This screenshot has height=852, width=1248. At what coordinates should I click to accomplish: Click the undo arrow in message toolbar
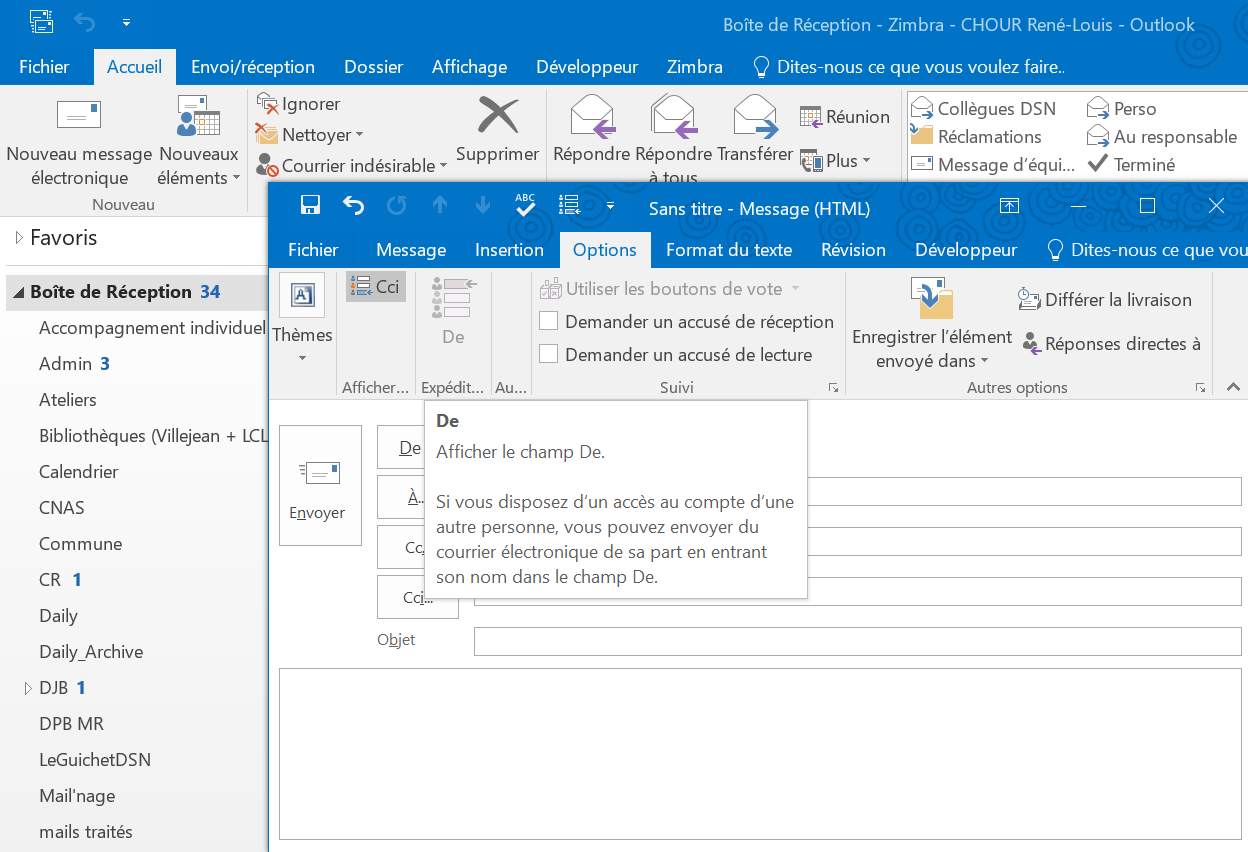click(353, 205)
